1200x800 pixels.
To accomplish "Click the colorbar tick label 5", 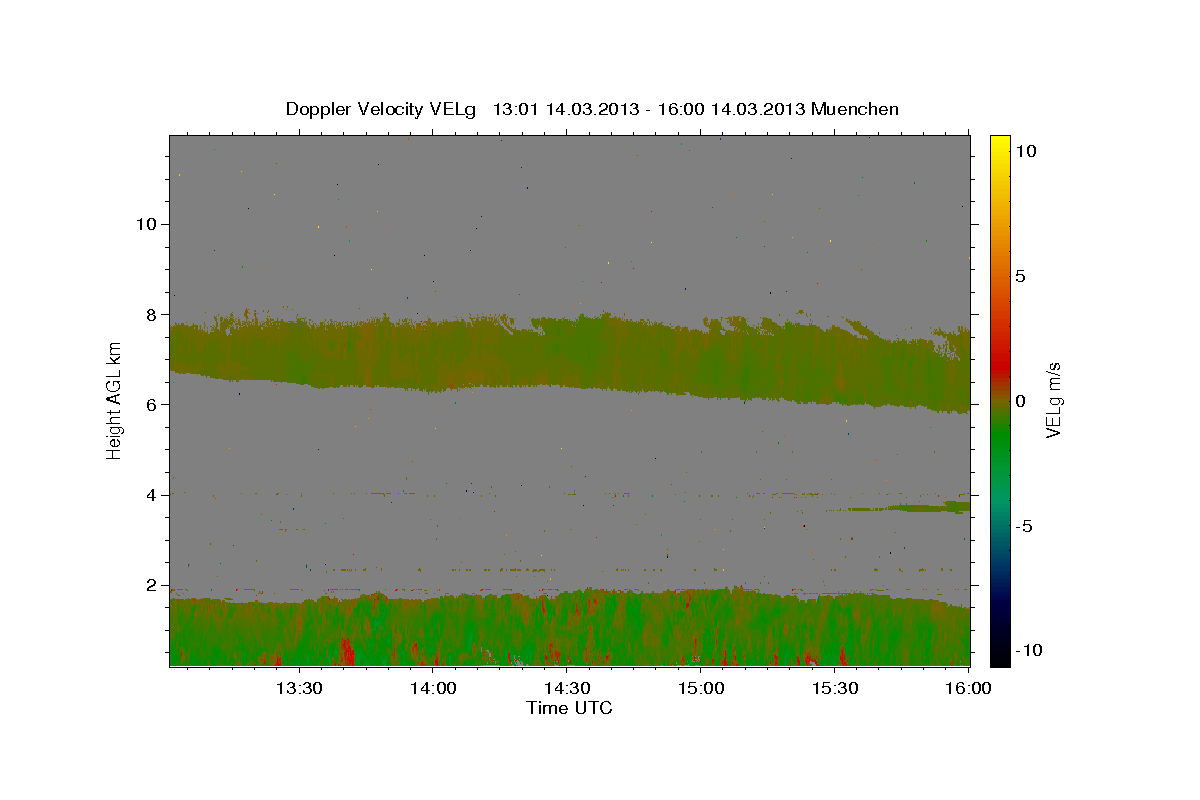I will (x=1020, y=276).
